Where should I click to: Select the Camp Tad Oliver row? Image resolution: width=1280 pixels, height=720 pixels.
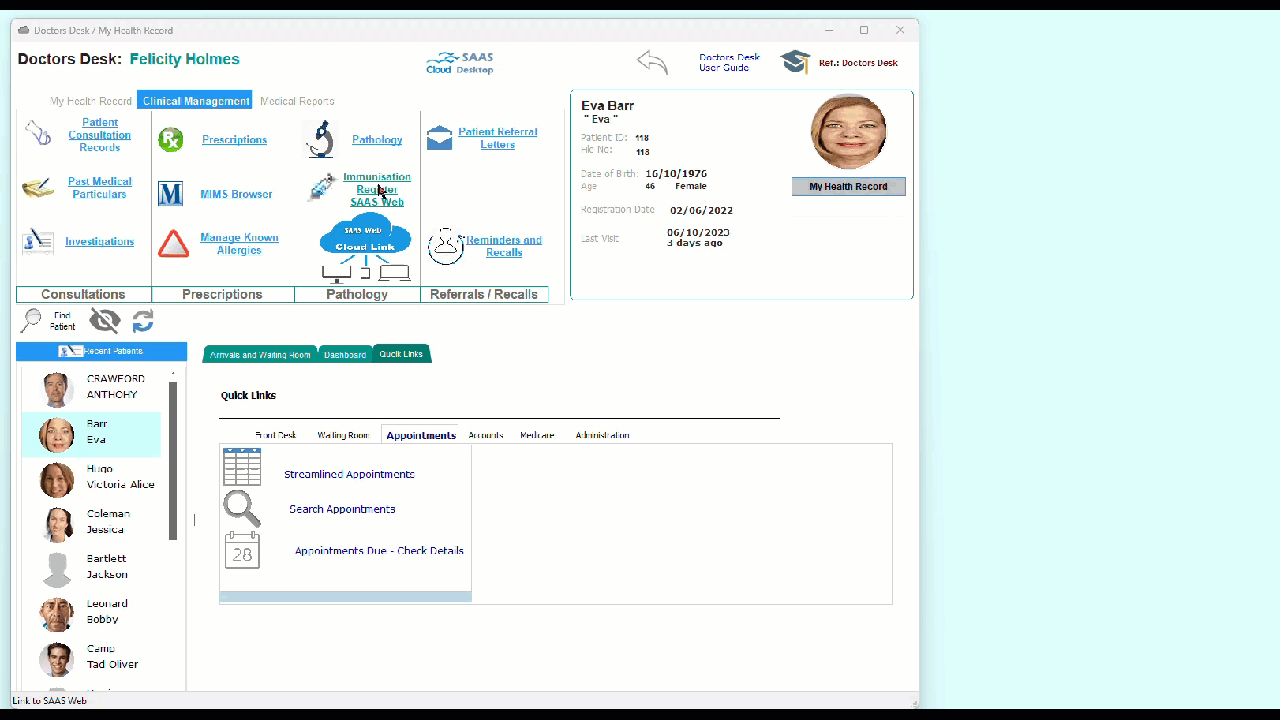(x=92, y=659)
